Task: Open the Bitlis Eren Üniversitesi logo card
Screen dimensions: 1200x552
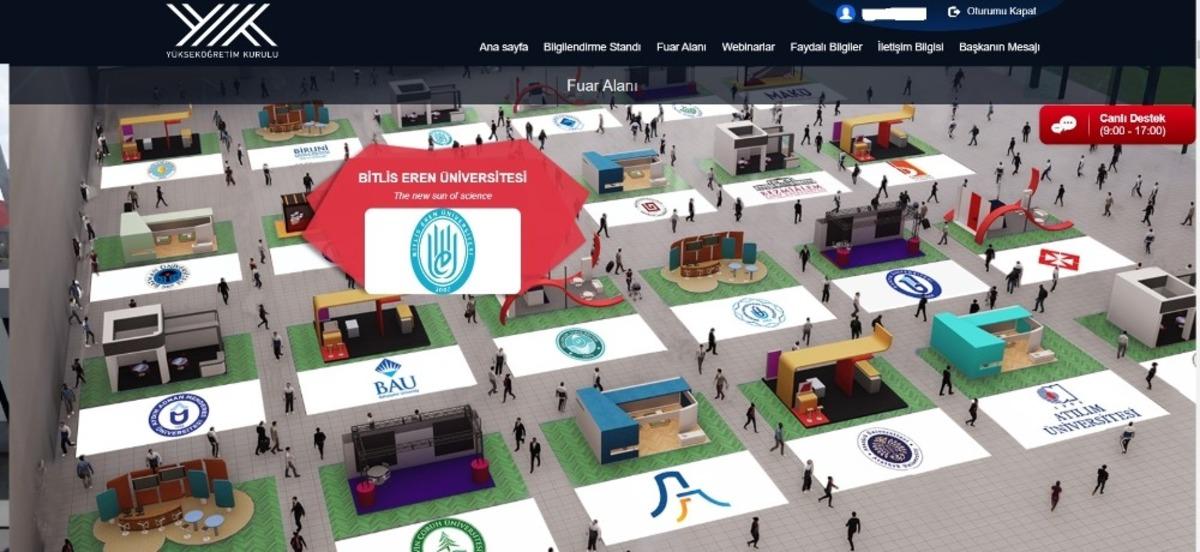Action: (442, 251)
